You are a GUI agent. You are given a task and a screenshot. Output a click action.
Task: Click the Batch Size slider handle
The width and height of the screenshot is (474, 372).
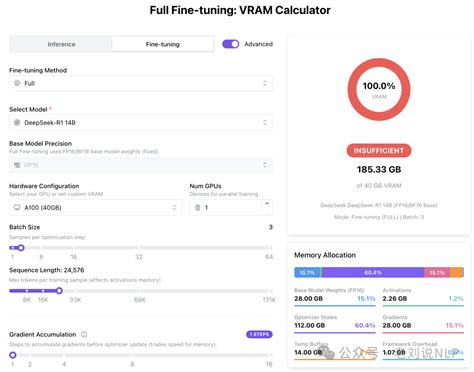point(21,248)
